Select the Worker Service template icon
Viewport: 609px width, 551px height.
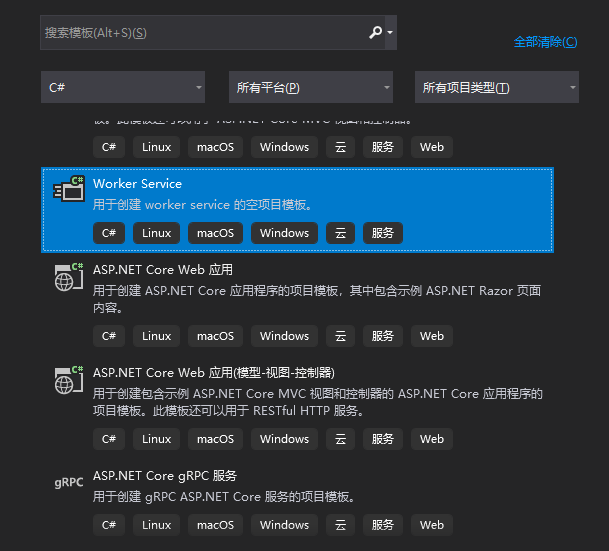click(x=69, y=189)
